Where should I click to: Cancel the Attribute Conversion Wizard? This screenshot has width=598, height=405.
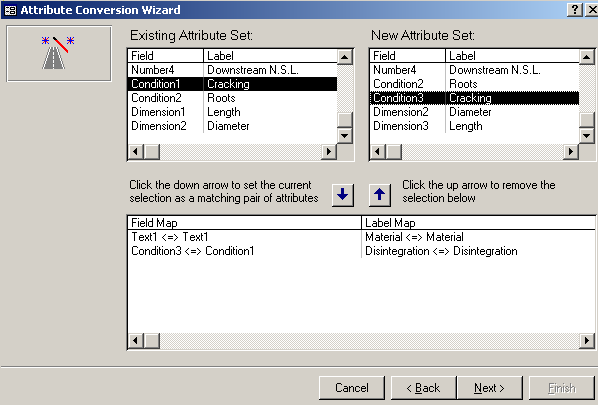click(x=352, y=388)
